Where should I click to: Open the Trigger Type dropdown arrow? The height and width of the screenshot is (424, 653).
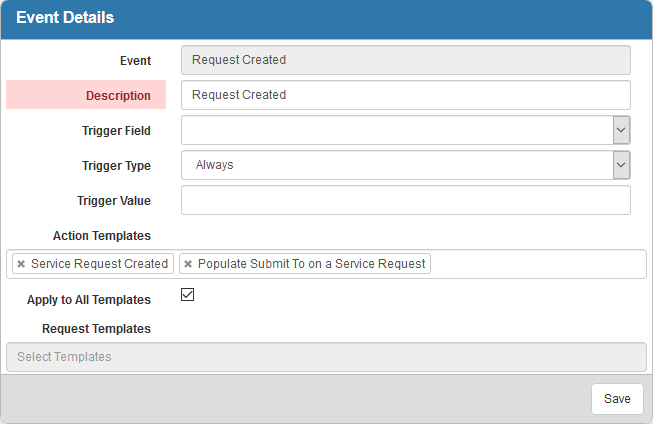pyautogui.click(x=621, y=165)
